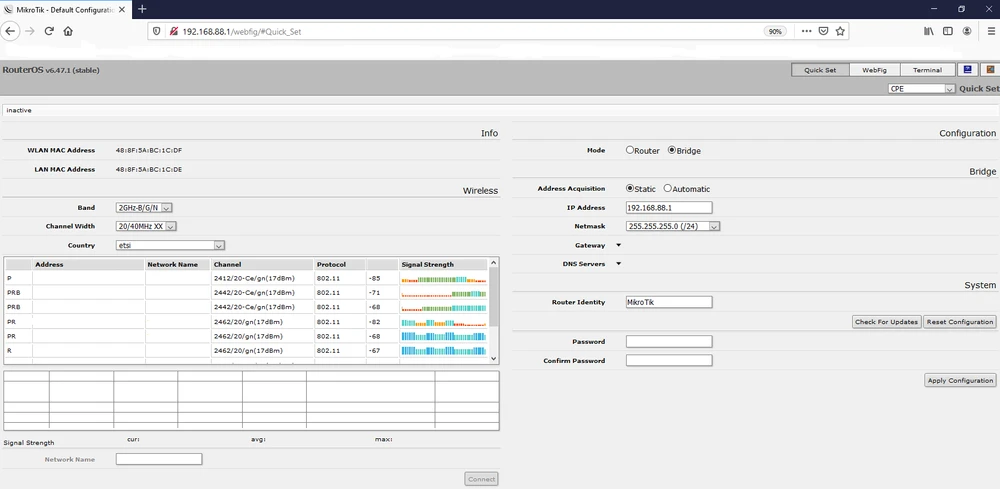Screen dimensions: 1000x489
Task: Choose Automatic address acquisition
Action: pos(668,189)
